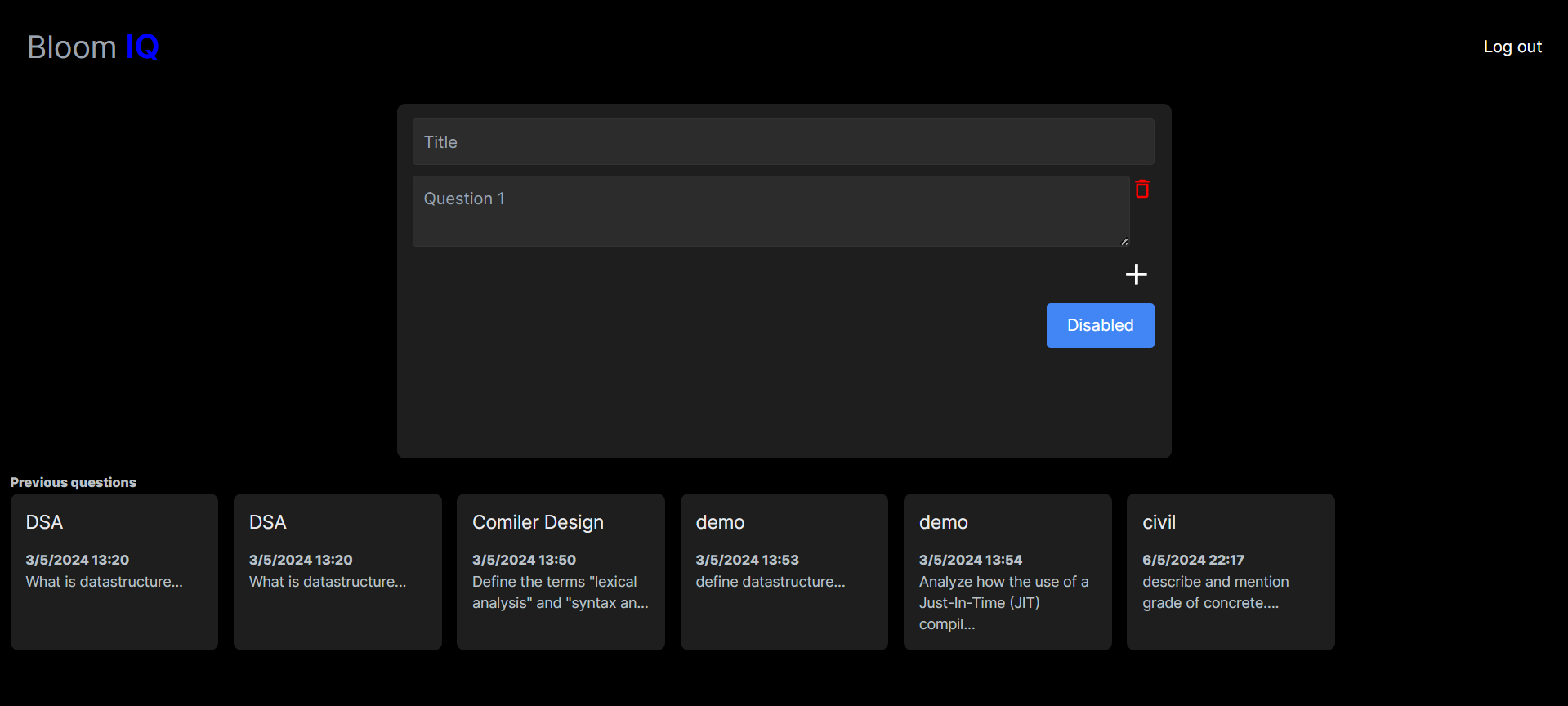This screenshot has width=1568, height=706.
Task: Select text 'Define the terms "lexical analysis"...'
Action: [561, 592]
